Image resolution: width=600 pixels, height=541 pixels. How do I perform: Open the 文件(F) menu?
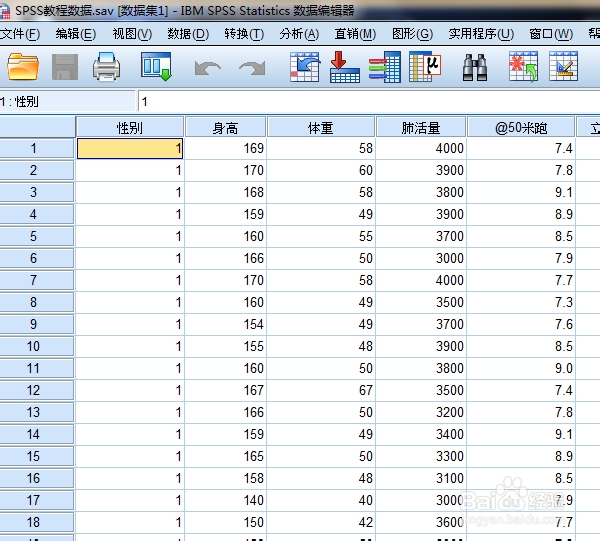coord(20,34)
